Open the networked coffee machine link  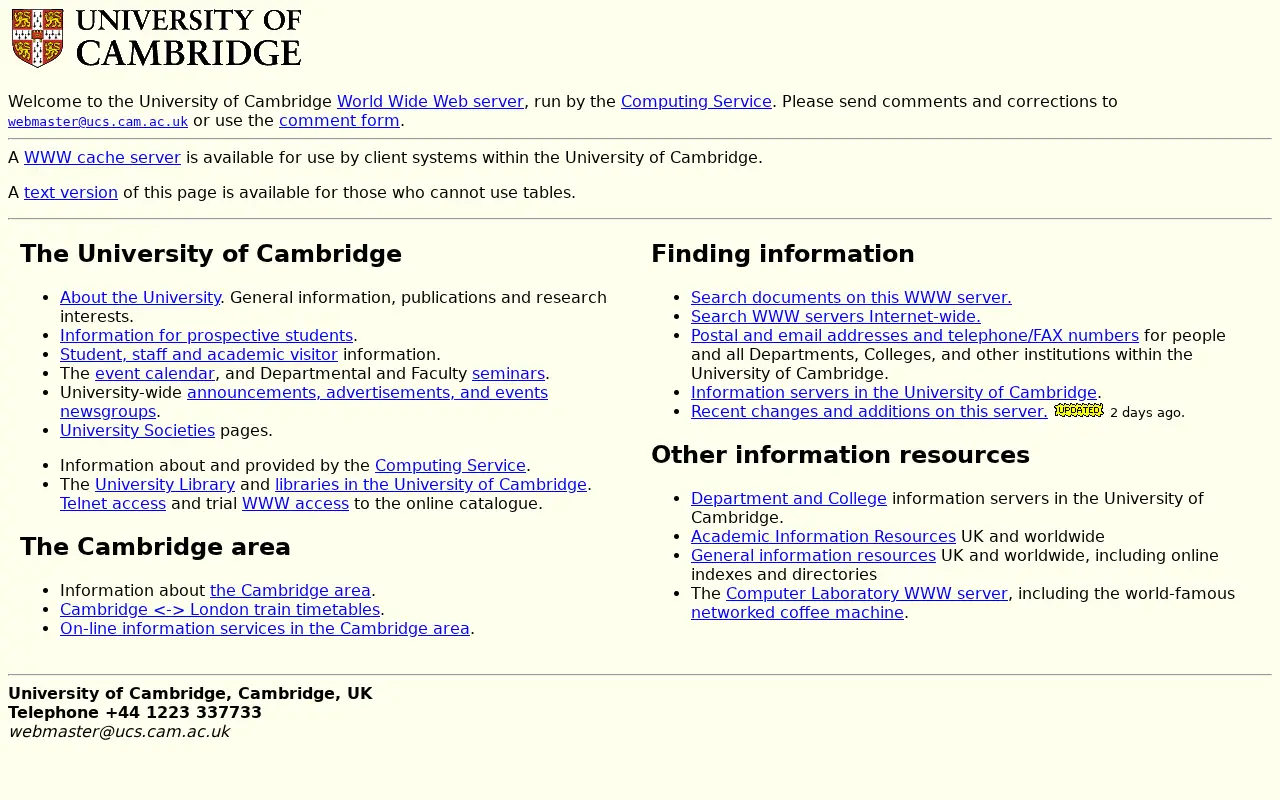coord(797,613)
